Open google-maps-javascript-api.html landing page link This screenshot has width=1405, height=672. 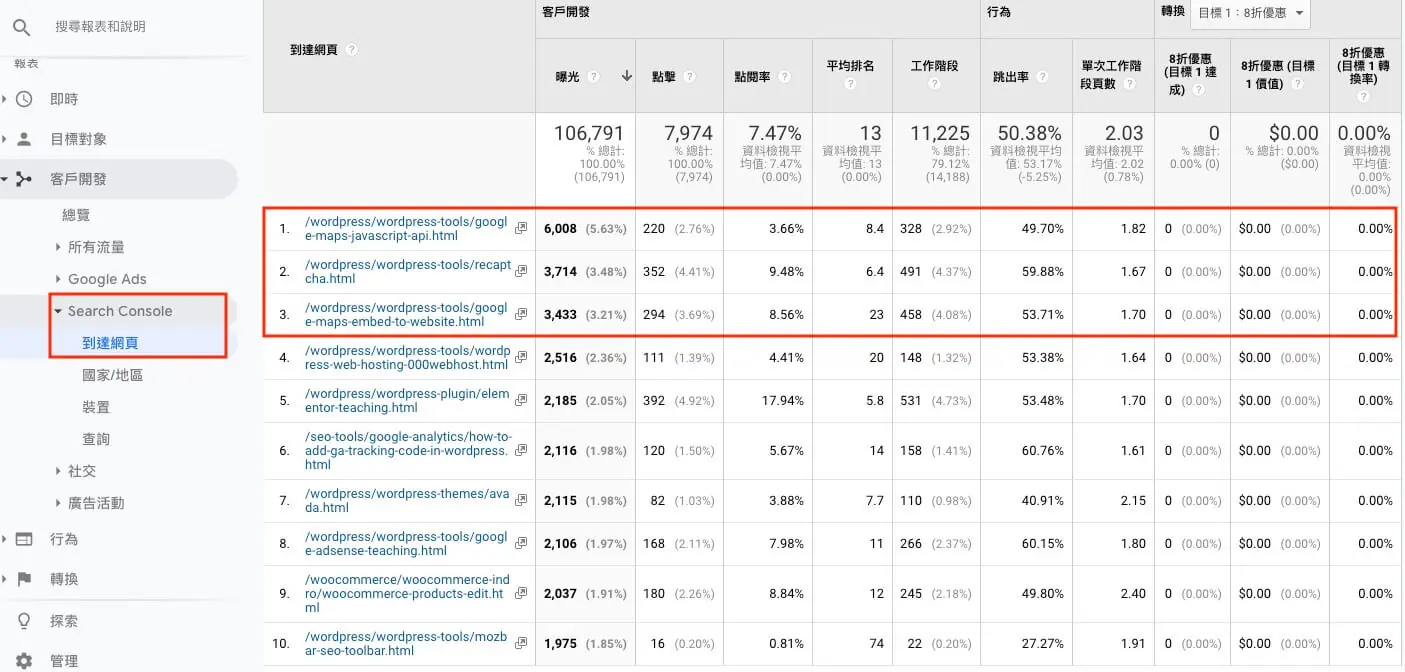coord(406,229)
